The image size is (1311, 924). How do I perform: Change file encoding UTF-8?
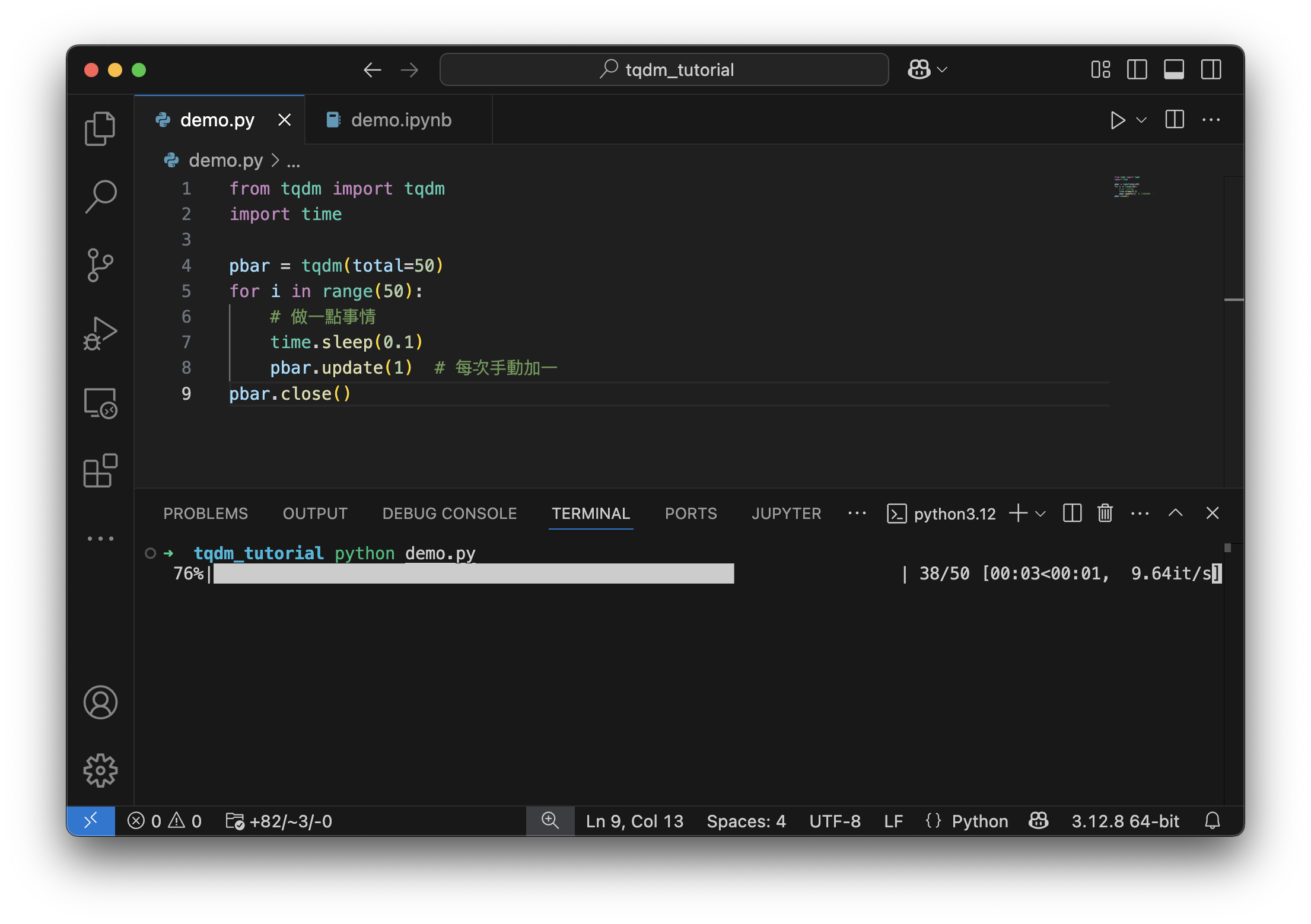pyautogui.click(x=835, y=821)
